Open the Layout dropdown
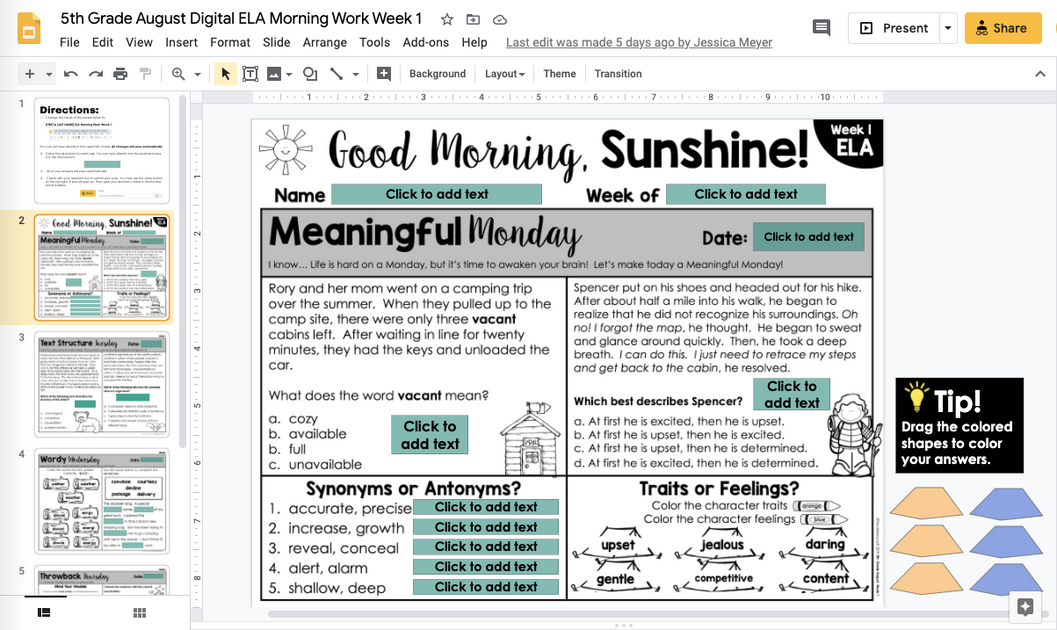The image size is (1057, 630). 504,73
